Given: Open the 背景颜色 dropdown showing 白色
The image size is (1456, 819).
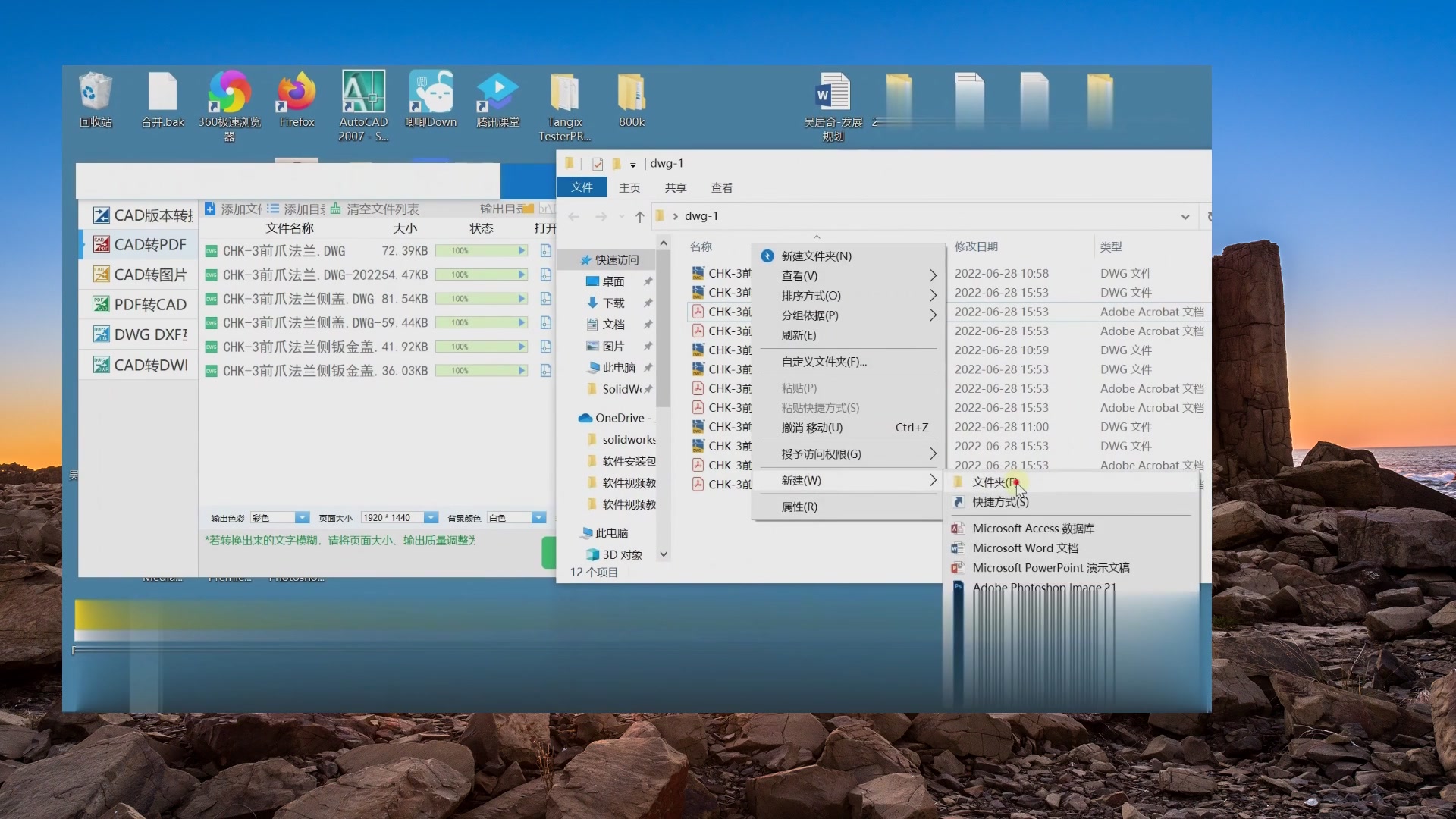Looking at the screenshot, I should pyautogui.click(x=538, y=518).
